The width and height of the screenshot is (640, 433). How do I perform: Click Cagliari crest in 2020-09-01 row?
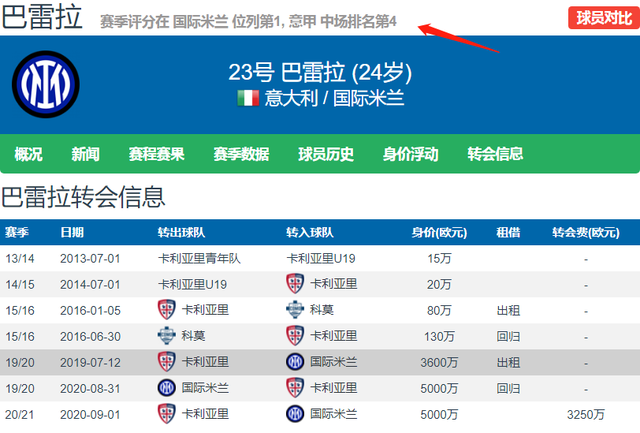click(167, 414)
